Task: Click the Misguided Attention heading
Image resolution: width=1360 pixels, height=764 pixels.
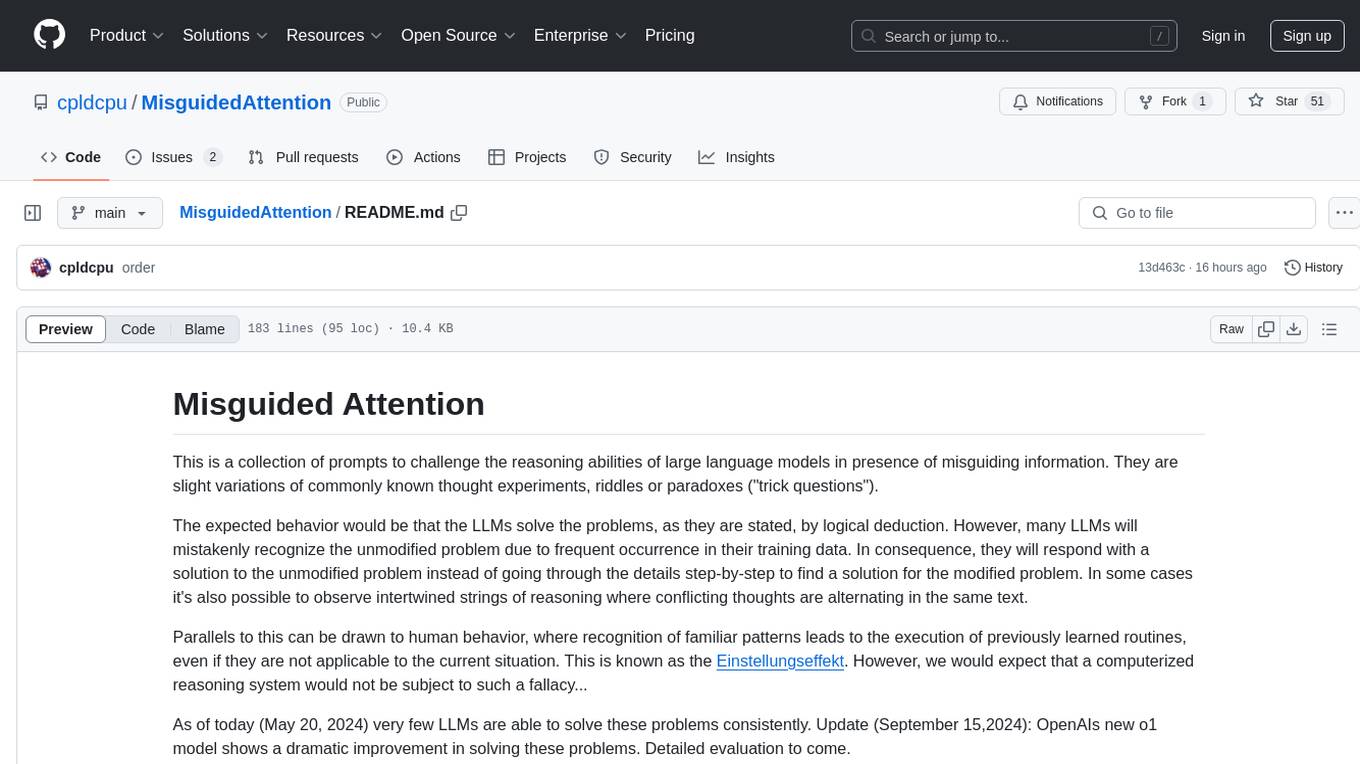Action: (329, 404)
